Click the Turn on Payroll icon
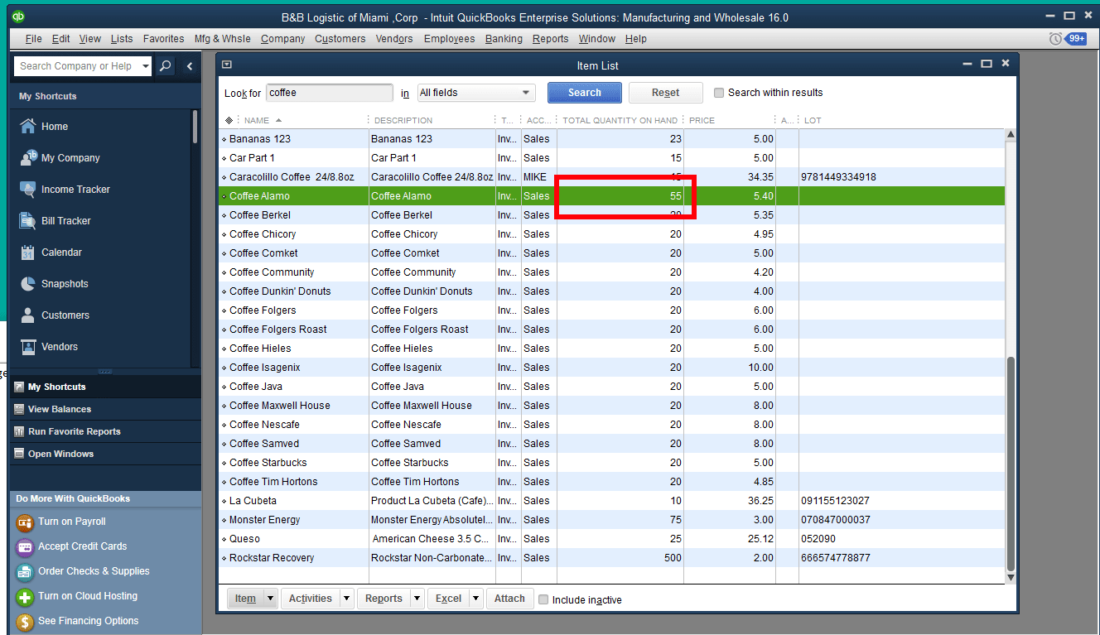 25,522
